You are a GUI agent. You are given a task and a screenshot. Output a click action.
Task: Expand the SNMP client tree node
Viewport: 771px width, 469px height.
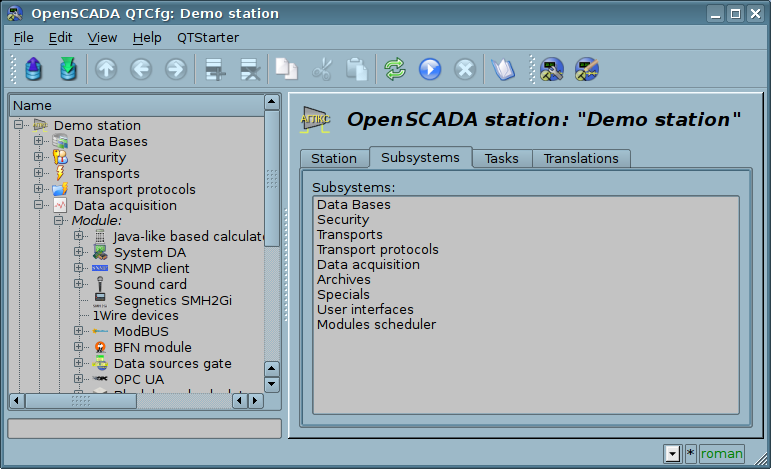tap(79, 267)
